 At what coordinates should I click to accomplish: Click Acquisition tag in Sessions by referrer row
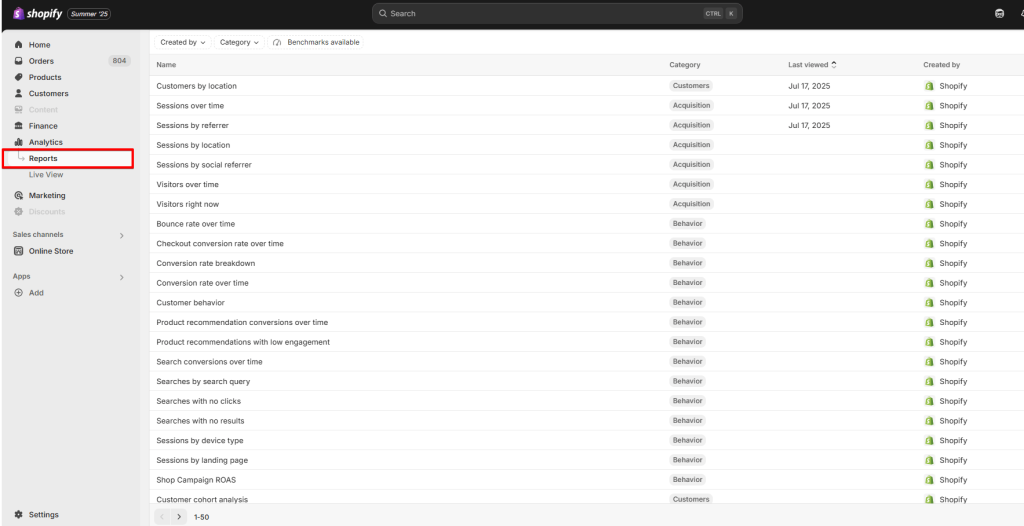692,125
